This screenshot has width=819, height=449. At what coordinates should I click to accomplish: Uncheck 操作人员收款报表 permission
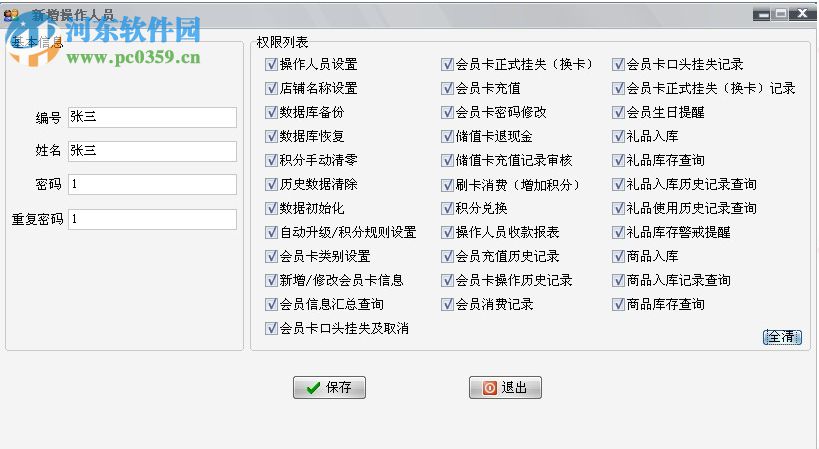[447, 232]
